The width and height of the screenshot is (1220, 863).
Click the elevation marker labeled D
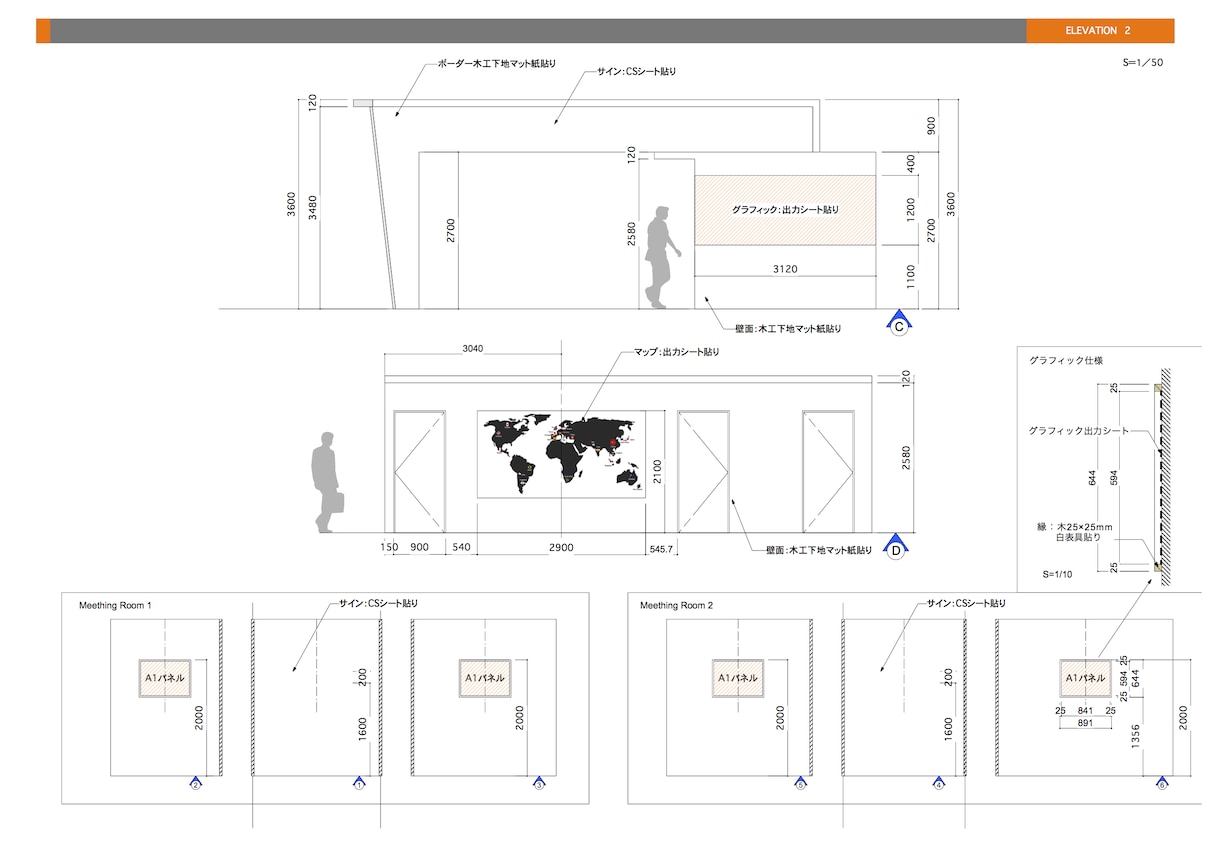pos(896,546)
